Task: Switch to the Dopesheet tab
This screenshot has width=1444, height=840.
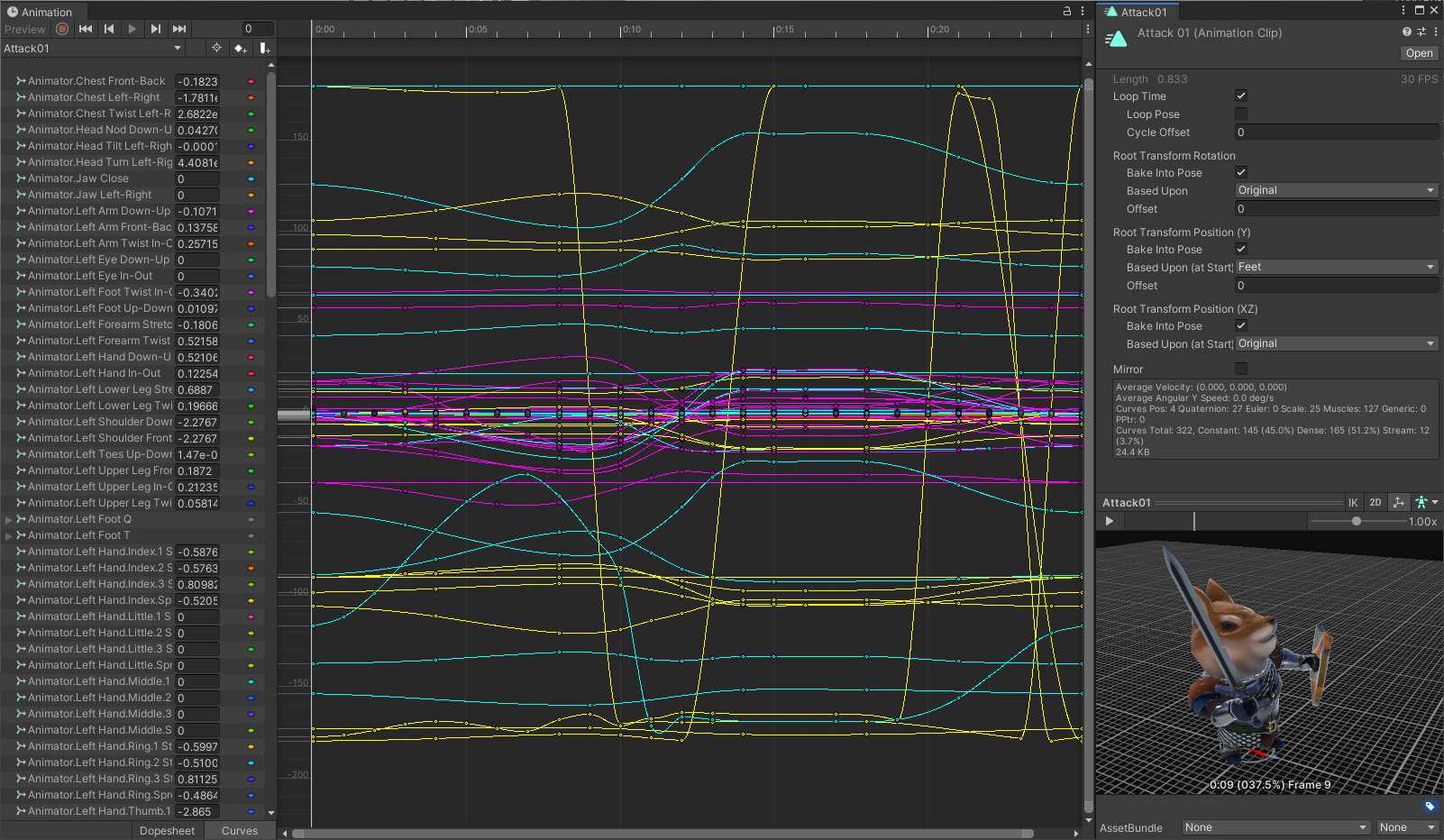Action: [x=168, y=830]
